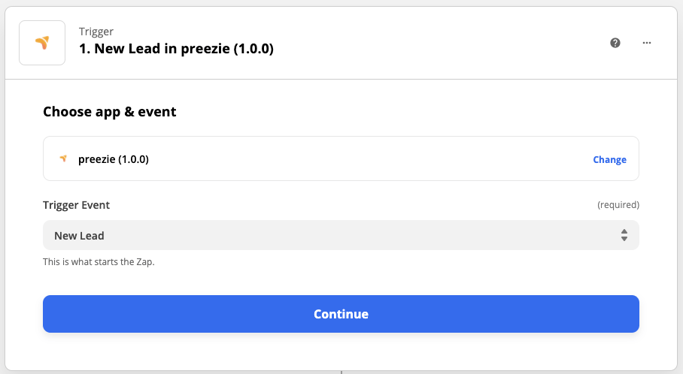This screenshot has width=683, height=374.
Task: Click the Trigger label above the step title
Action: coord(96,31)
